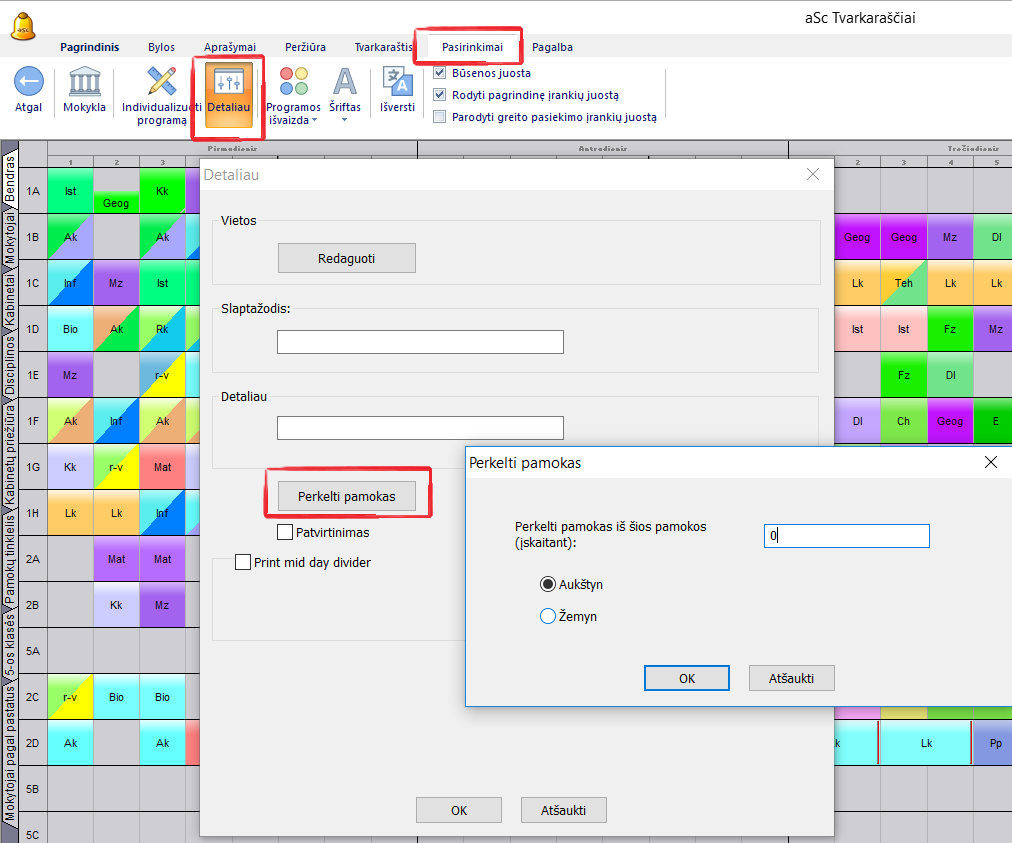This screenshot has height=843, width=1012.
Task: Open the Pagalba tab
Action: [552, 47]
